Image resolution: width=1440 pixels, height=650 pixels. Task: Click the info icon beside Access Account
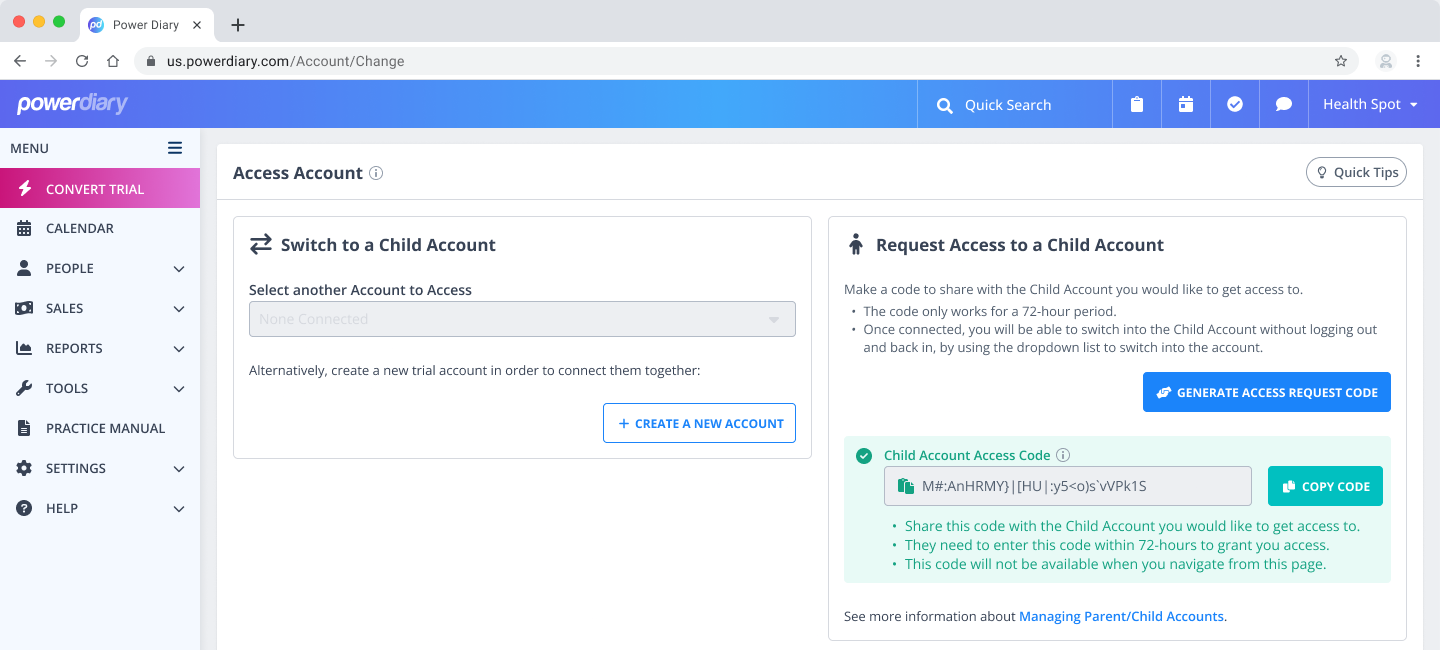coord(376,173)
